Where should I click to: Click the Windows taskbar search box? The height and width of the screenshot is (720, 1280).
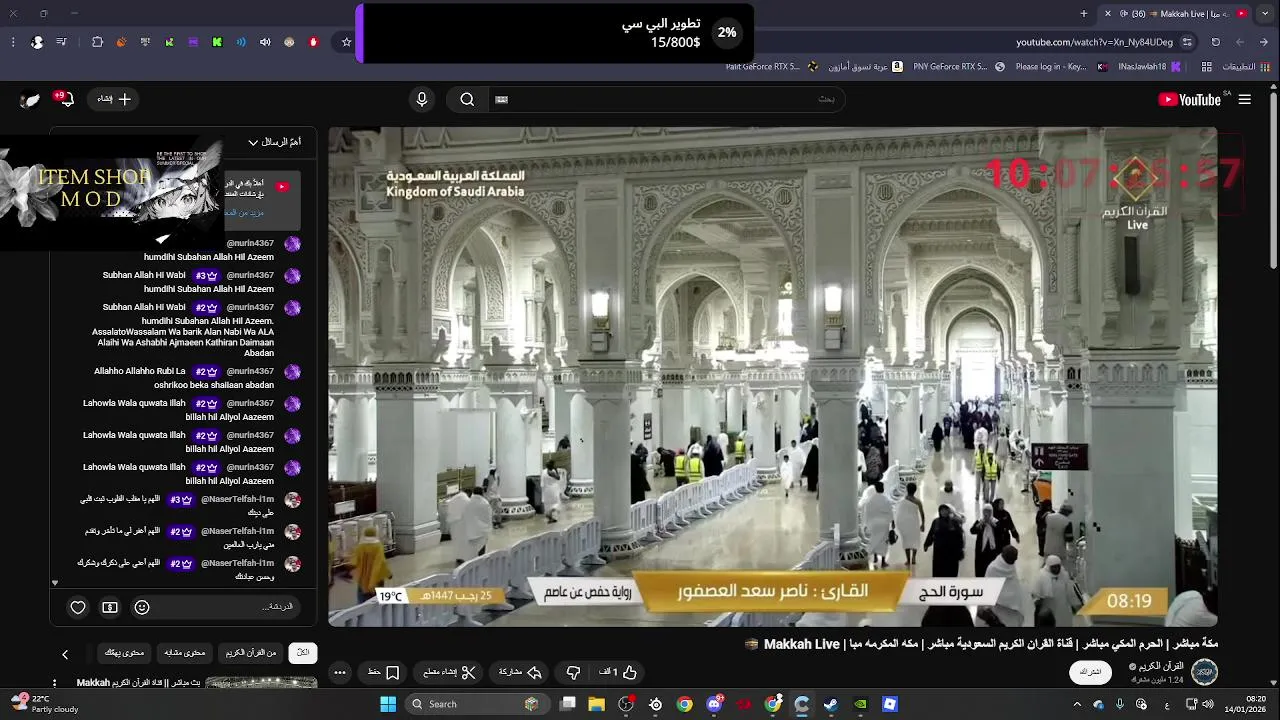pos(476,704)
